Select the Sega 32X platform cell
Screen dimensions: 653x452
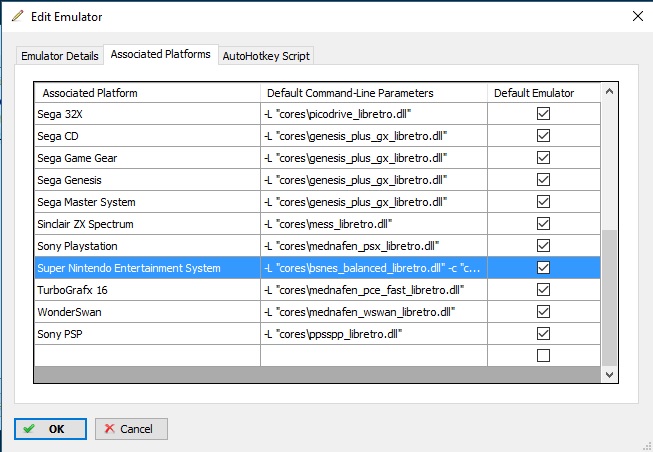click(147, 114)
